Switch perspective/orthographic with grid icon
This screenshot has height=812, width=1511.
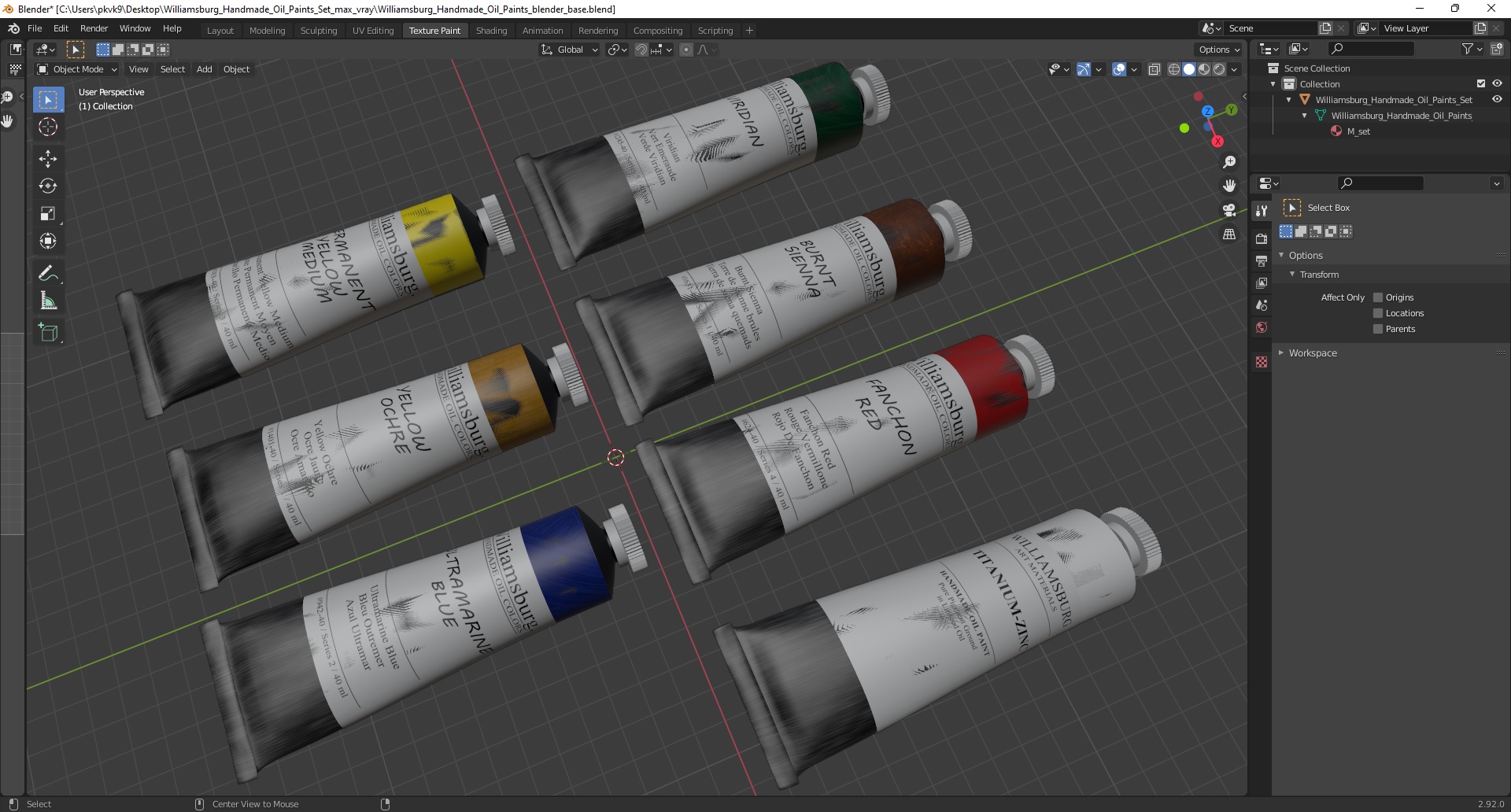[x=1229, y=234]
